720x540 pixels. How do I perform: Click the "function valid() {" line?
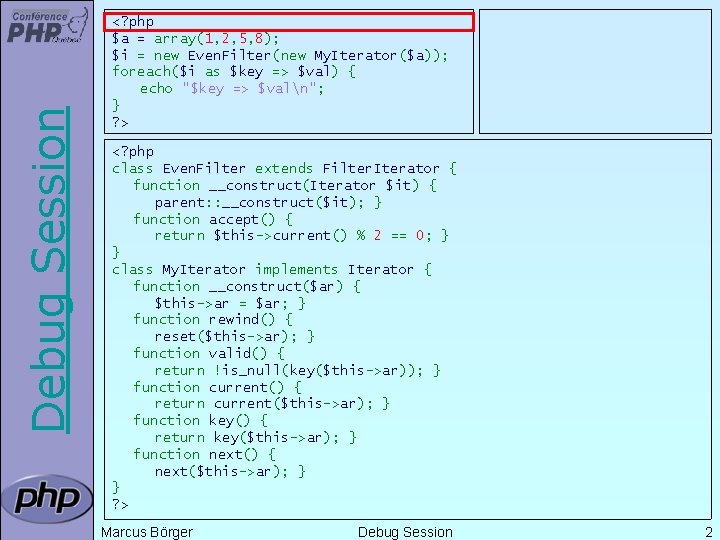click(x=209, y=354)
